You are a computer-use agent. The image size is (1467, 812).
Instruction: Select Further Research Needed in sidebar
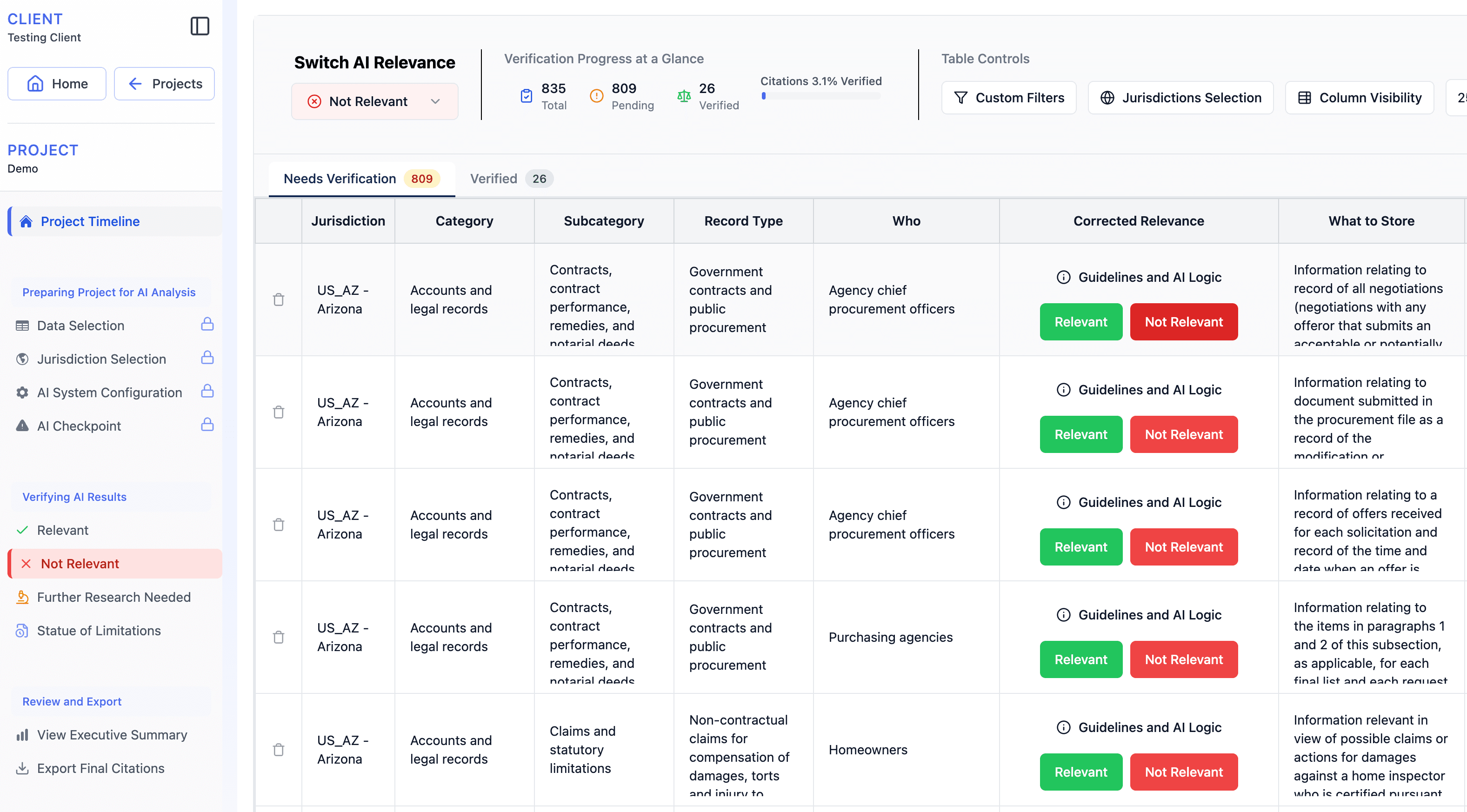point(113,597)
